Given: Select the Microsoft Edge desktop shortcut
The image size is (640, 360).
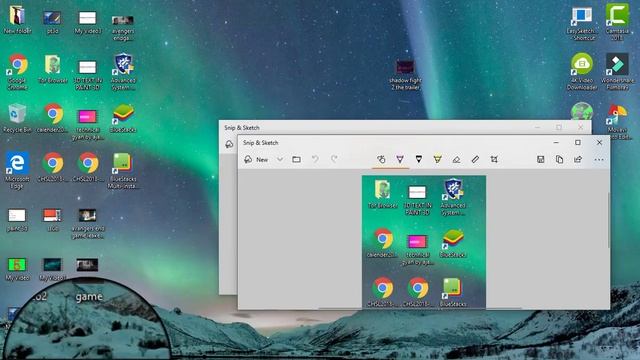Looking at the screenshot, I should tap(17, 171).
